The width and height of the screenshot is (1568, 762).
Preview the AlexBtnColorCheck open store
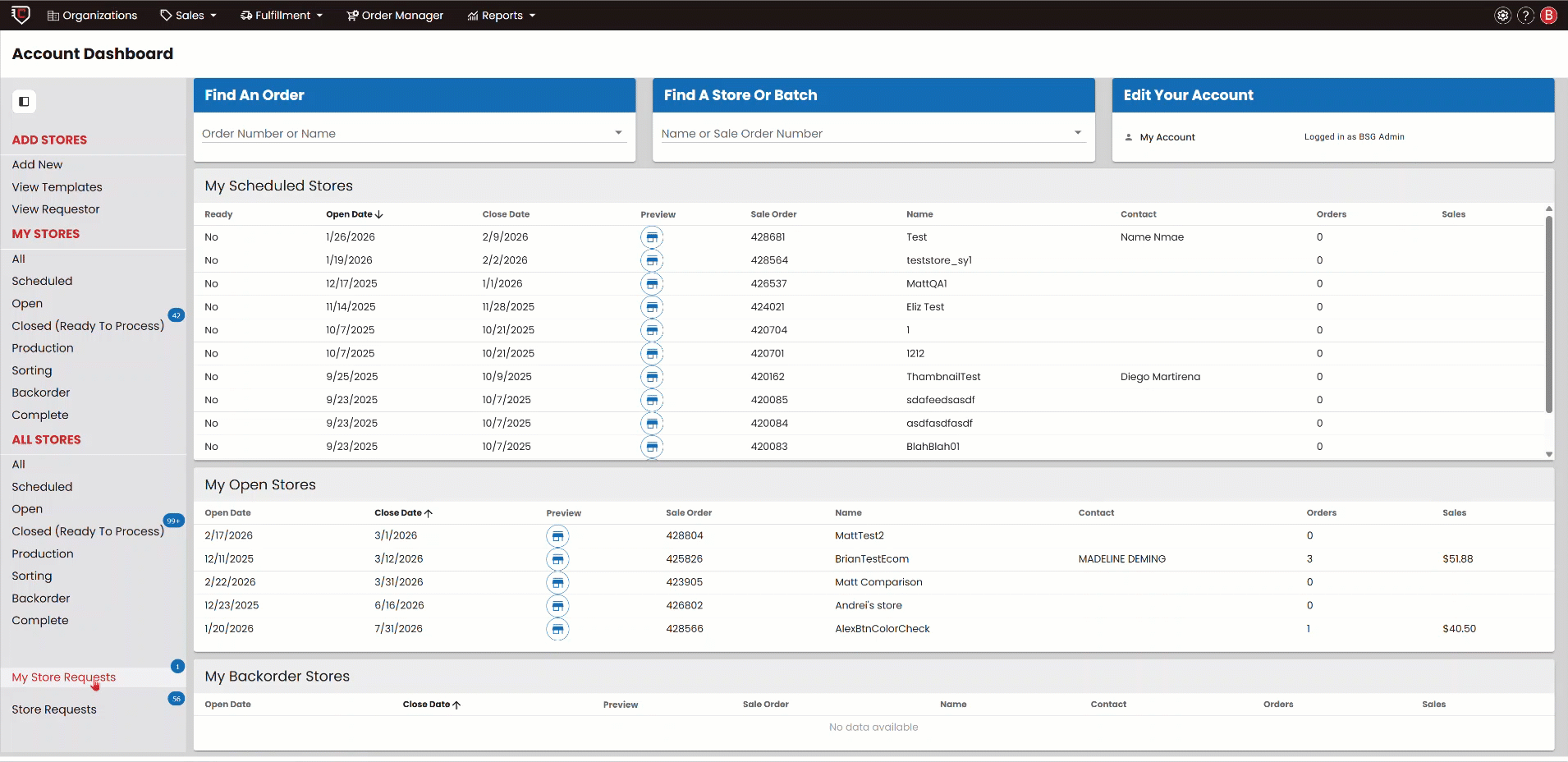557,629
